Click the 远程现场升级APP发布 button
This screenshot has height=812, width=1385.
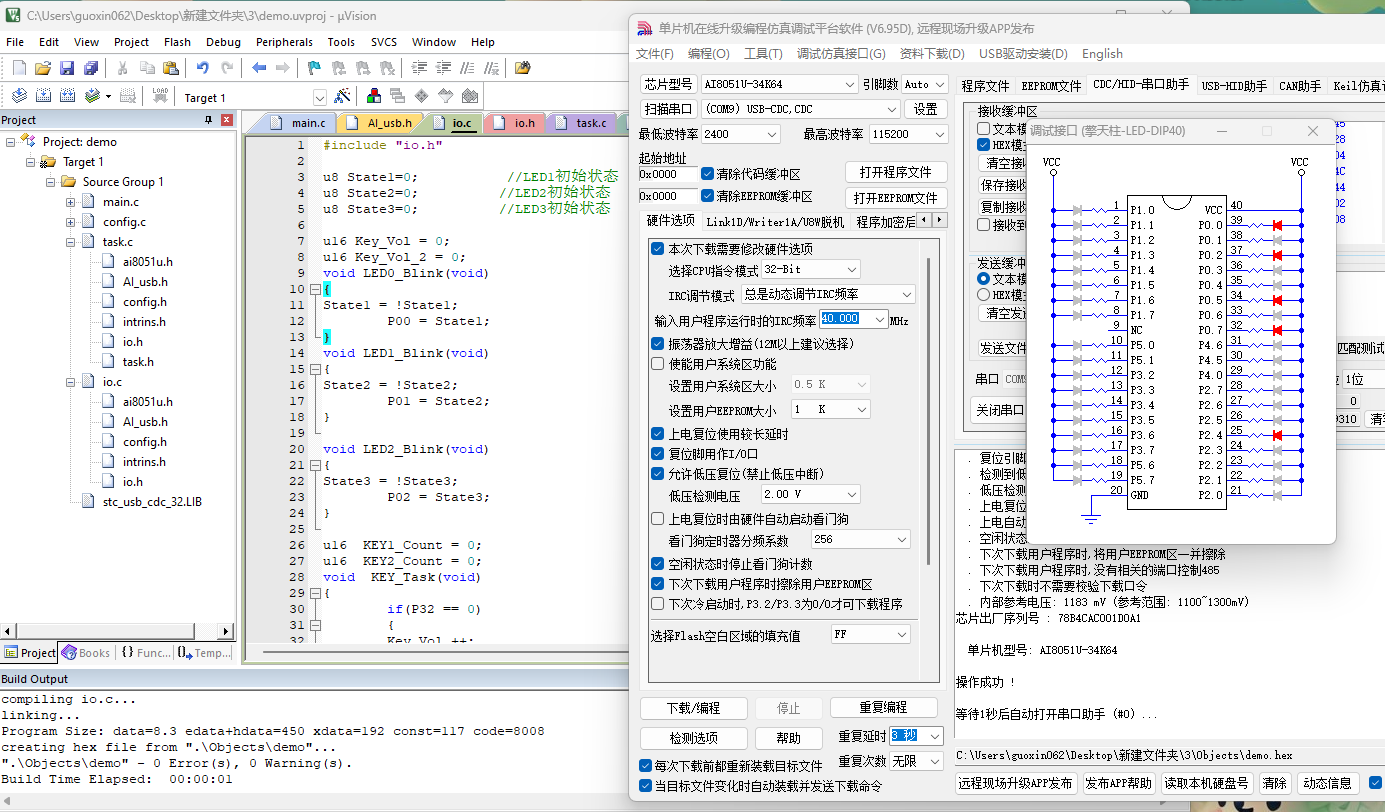click(x=1016, y=783)
